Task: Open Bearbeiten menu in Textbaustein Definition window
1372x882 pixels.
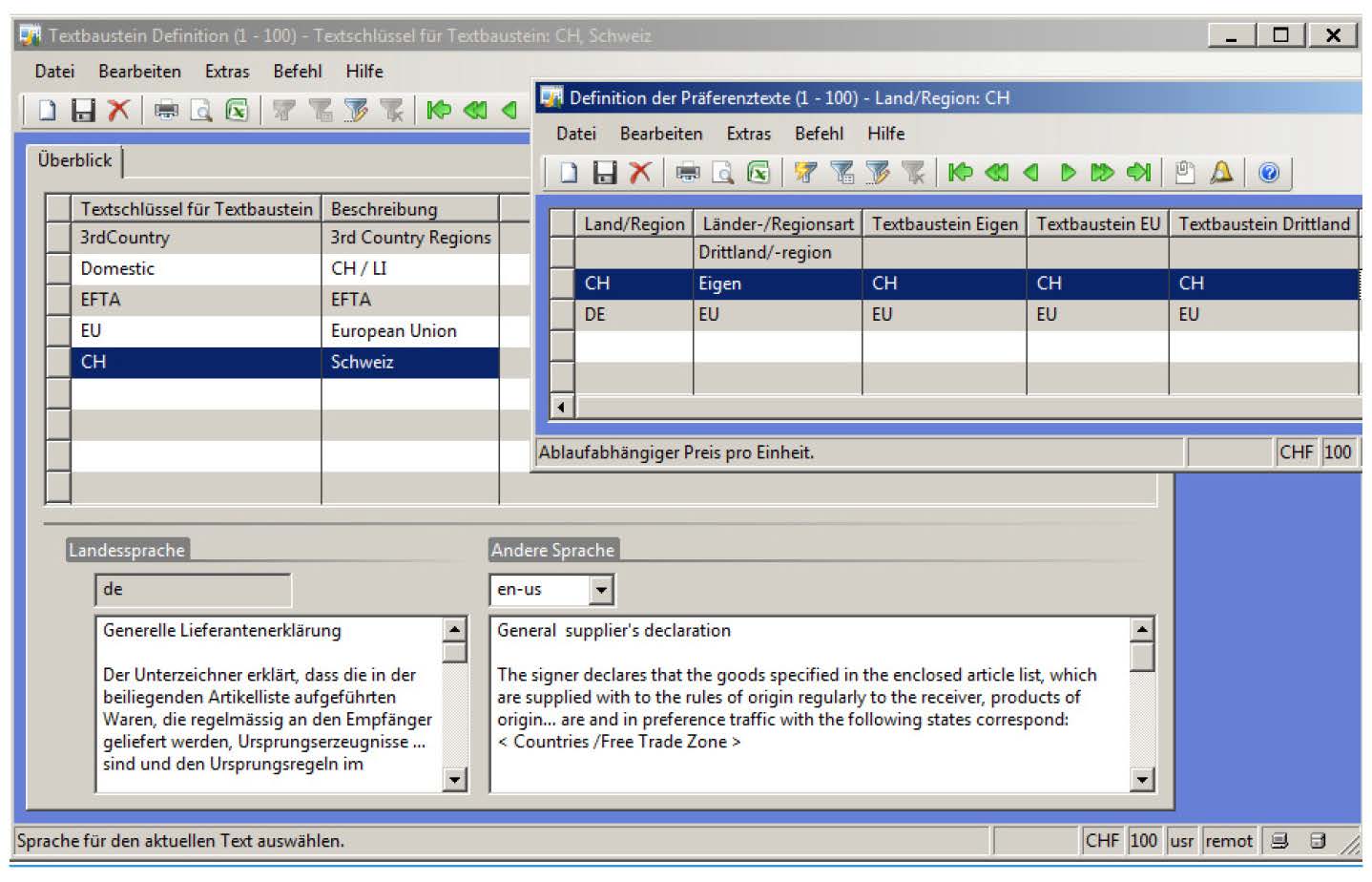Action: tap(139, 71)
